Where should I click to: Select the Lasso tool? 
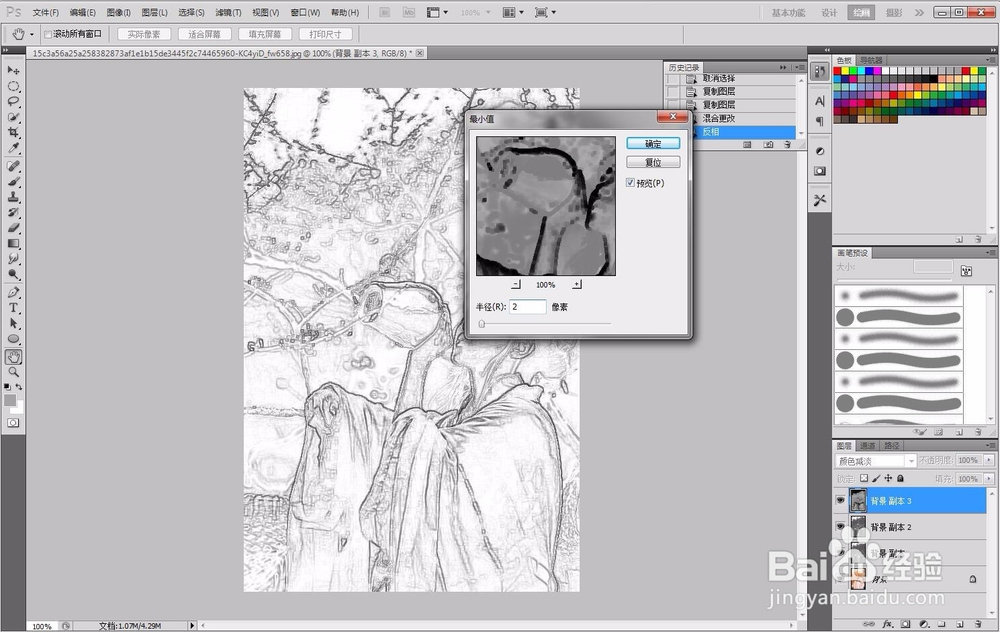(x=13, y=101)
